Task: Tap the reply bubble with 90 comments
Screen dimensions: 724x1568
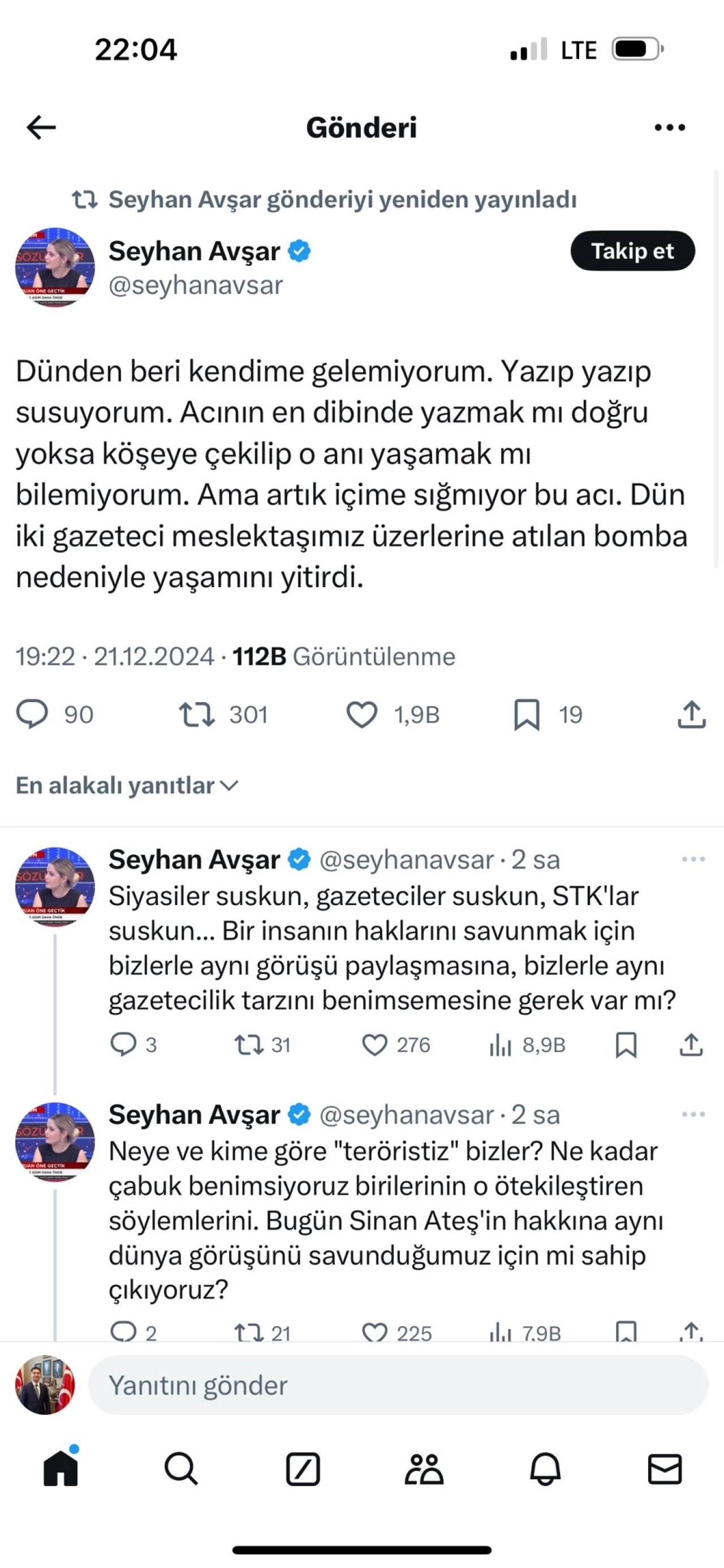Action: (x=32, y=714)
